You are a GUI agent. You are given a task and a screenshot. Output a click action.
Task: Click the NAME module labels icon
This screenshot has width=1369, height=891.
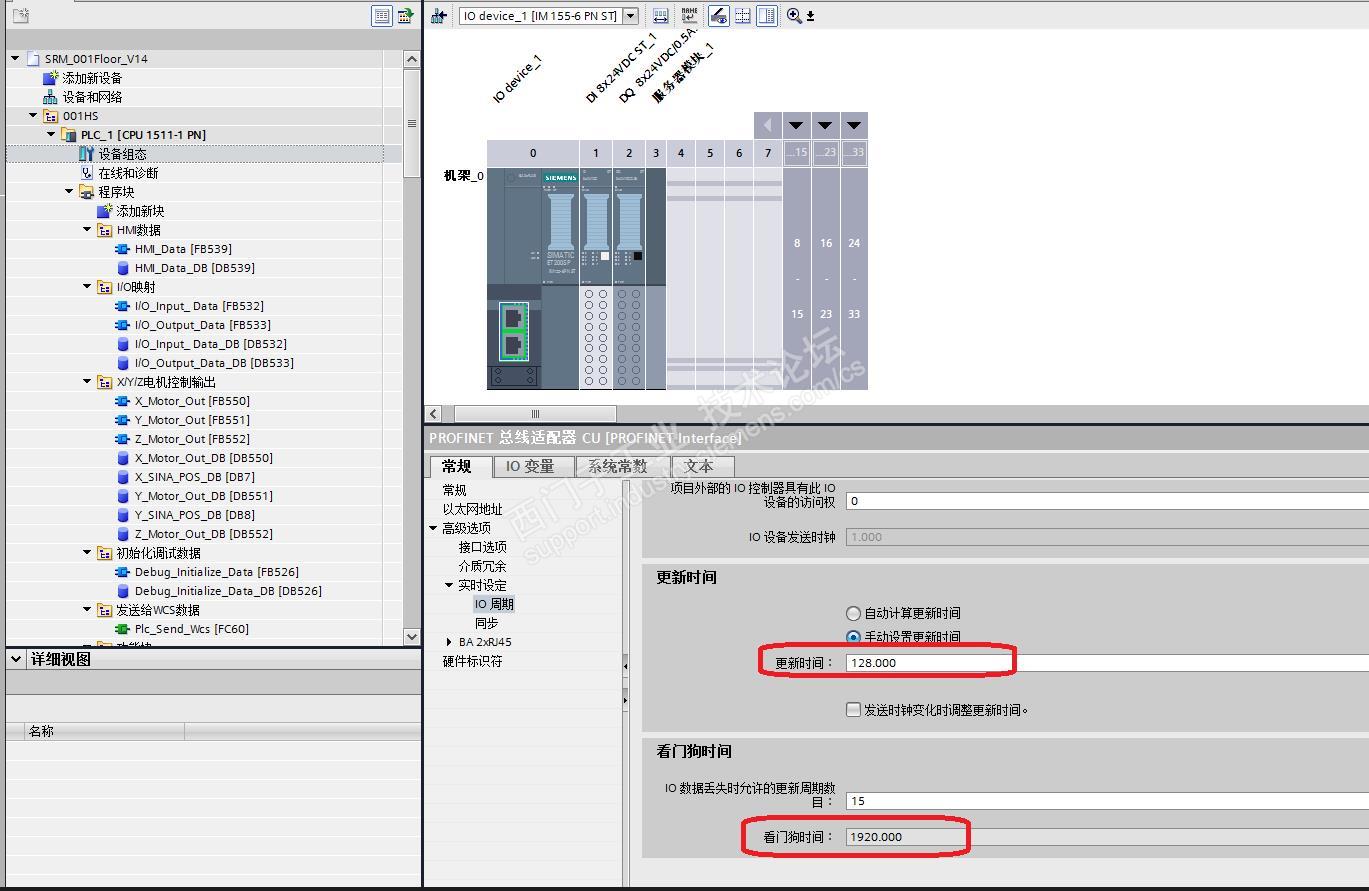[x=689, y=16]
